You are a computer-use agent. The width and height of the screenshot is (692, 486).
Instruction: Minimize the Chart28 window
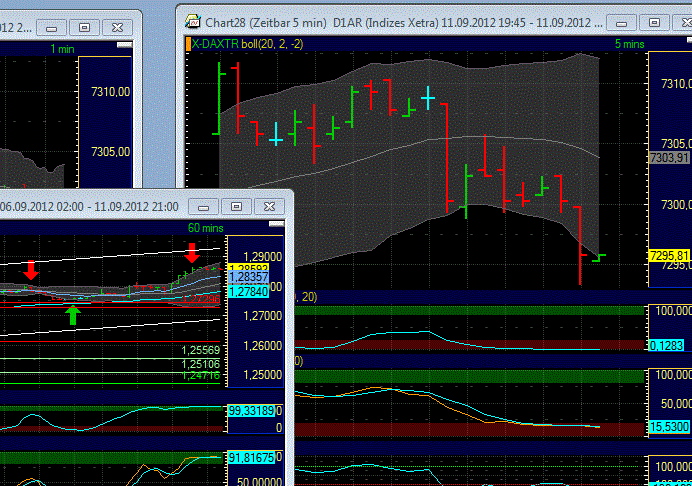(621, 23)
